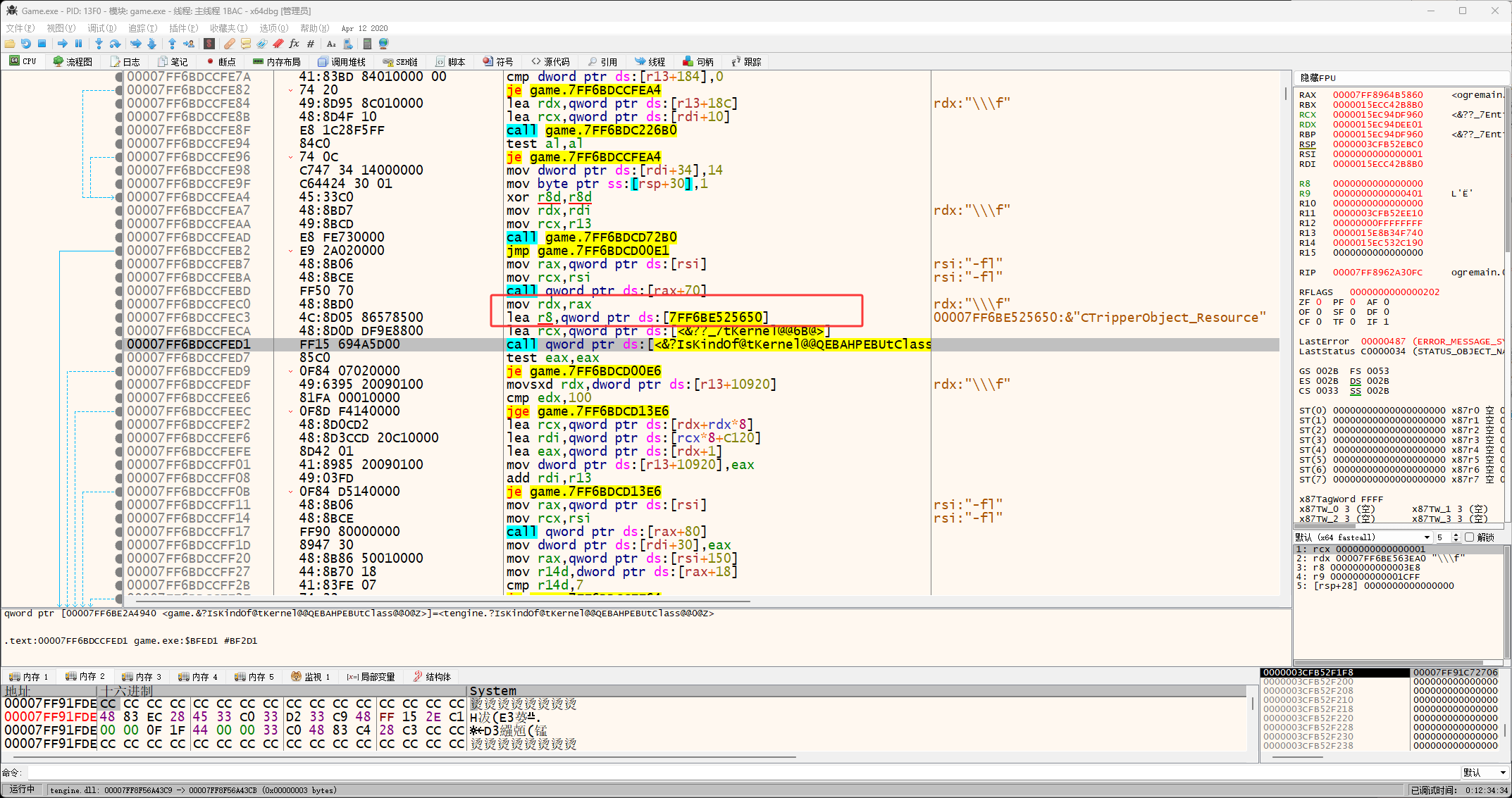The width and height of the screenshot is (1512, 798).
Task: Open the 调试 menu
Action: (x=101, y=28)
